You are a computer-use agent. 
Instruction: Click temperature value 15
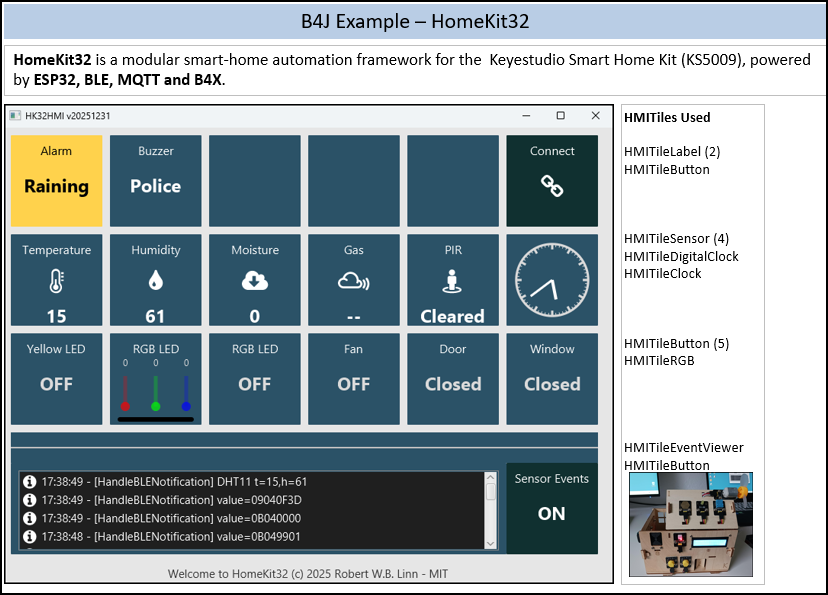pyautogui.click(x=57, y=316)
